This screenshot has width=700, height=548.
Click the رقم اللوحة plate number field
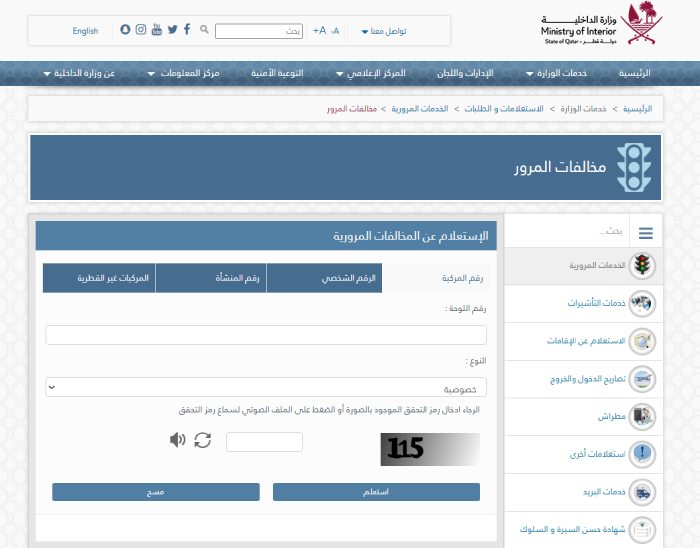(266, 335)
